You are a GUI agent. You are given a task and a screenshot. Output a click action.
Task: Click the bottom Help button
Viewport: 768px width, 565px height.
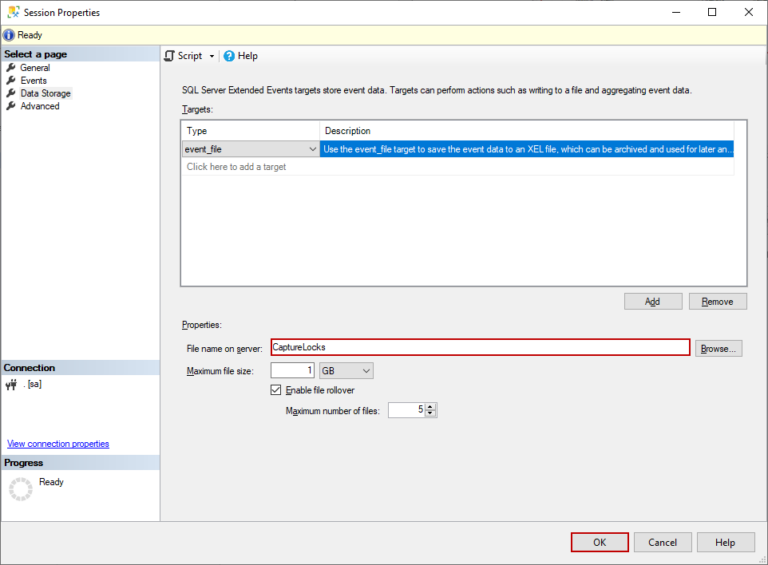tap(725, 542)
